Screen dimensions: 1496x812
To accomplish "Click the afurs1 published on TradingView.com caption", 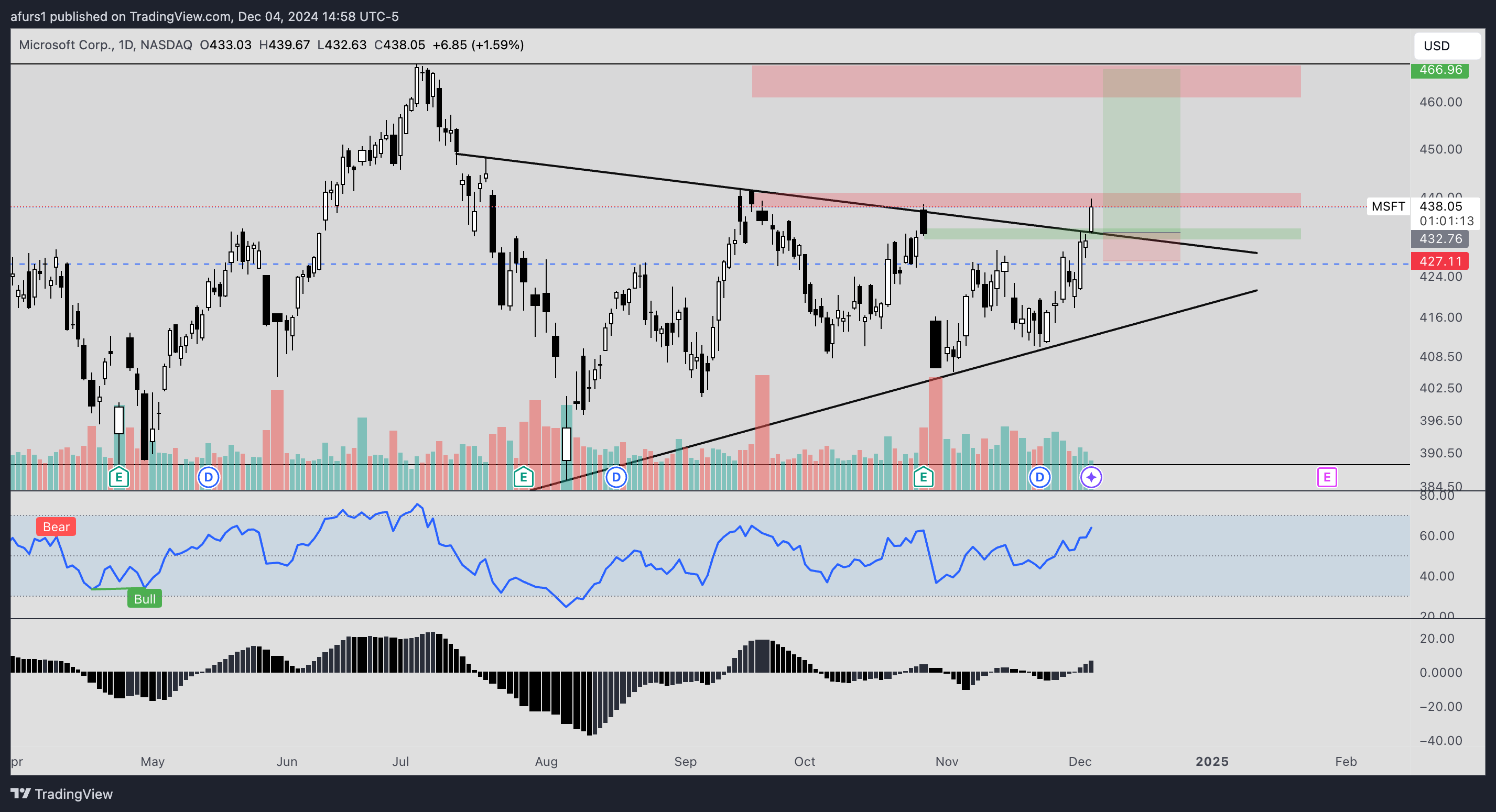I will click(x=204, y=16).
